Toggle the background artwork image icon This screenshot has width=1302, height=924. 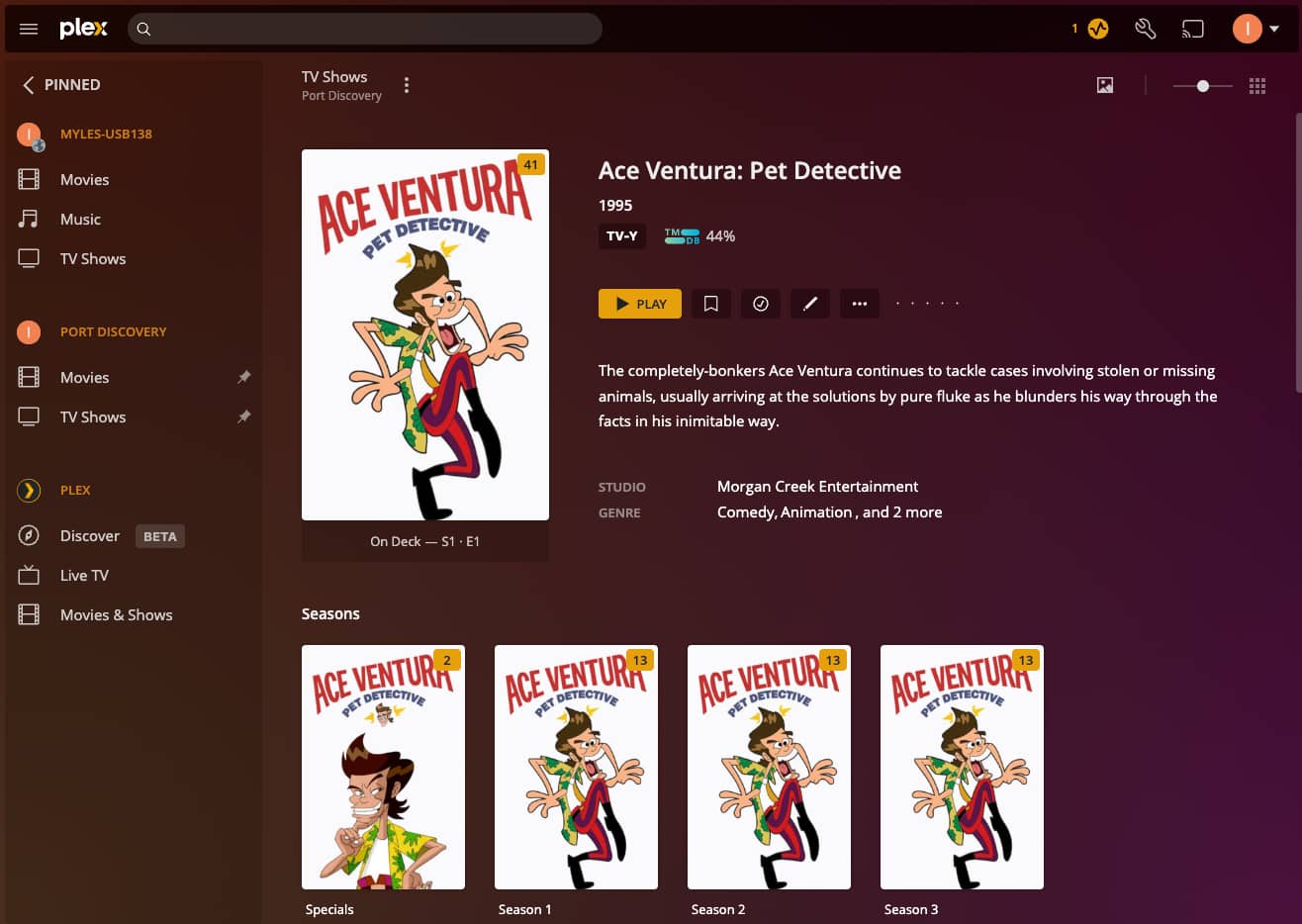point(1105,86)
